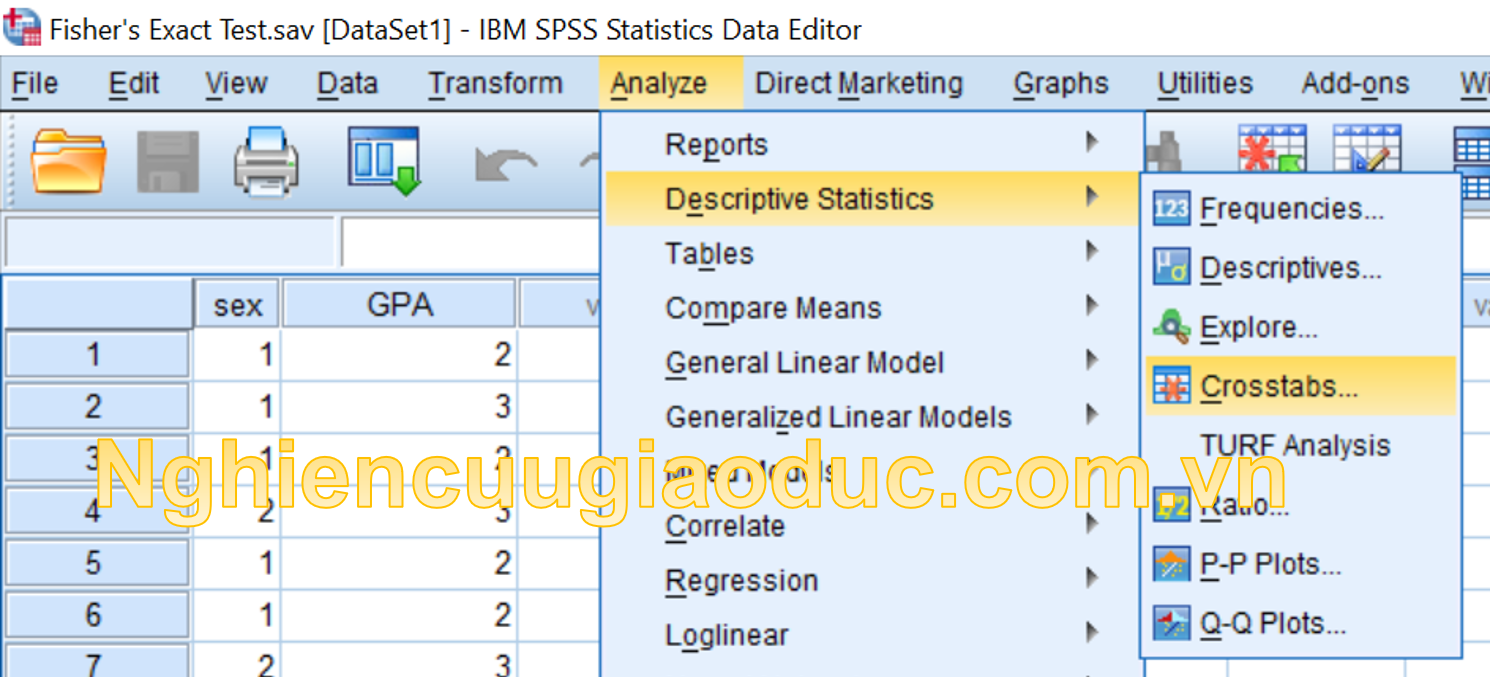Open the Crosstabs dialog
The width and height of the screenshot is (1490, 677).
pyautogui.click(x=1278, y=386)
